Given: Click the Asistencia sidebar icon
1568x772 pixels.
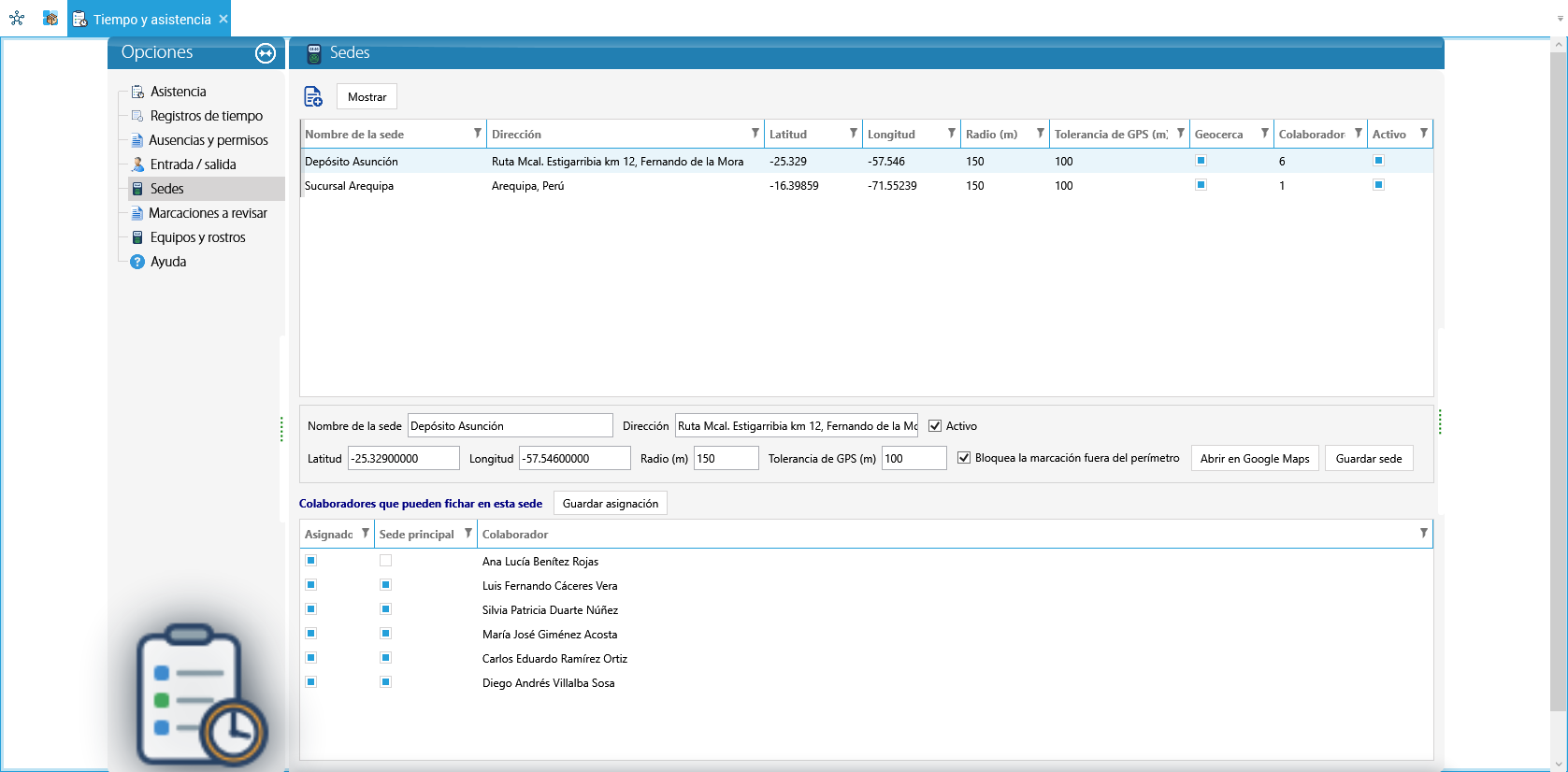Looking at the screenshot, I should coord(137,92).
